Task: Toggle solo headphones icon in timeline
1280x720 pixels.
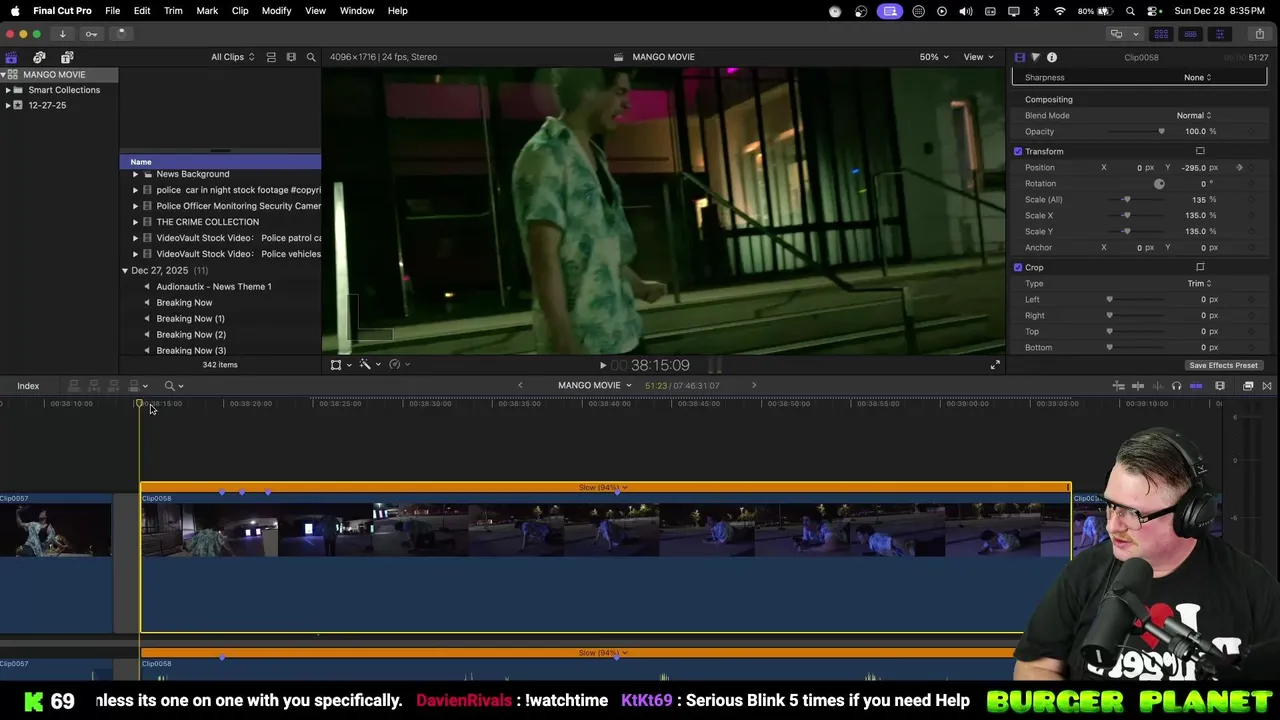Action: click(1176, 386)
